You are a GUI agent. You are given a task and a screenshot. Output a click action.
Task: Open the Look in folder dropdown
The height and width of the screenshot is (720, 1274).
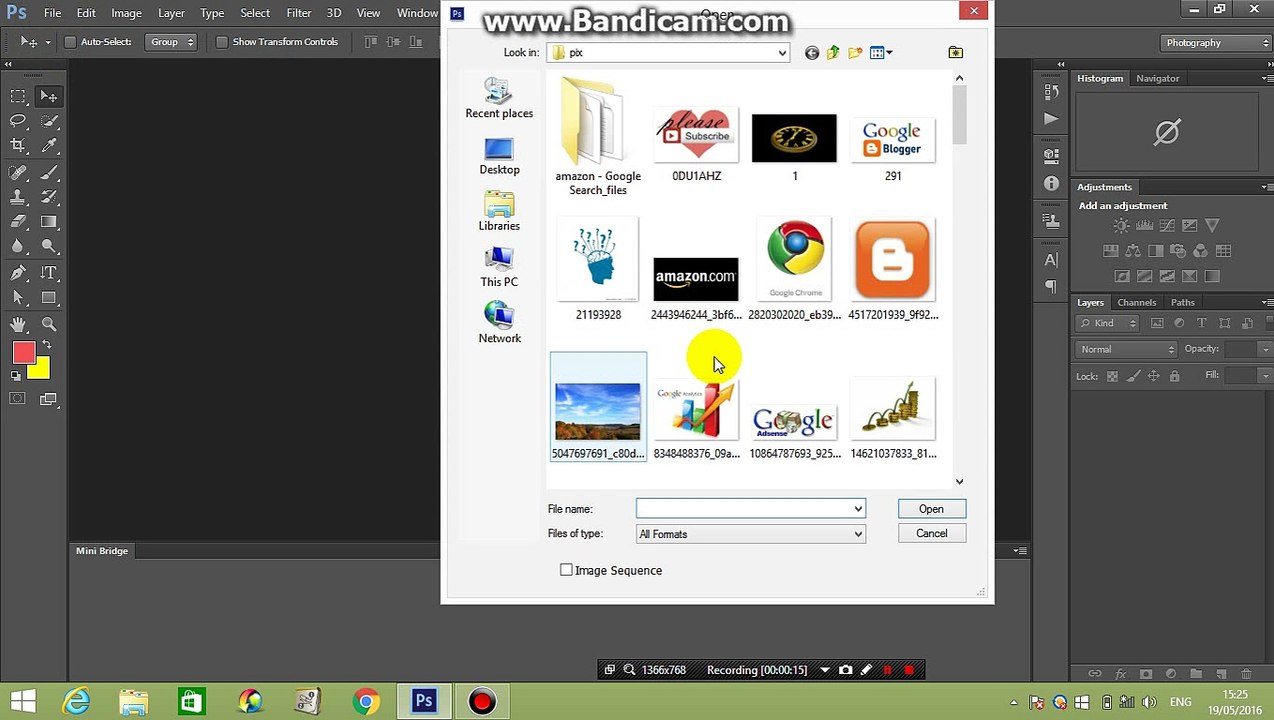click(782, 53)
